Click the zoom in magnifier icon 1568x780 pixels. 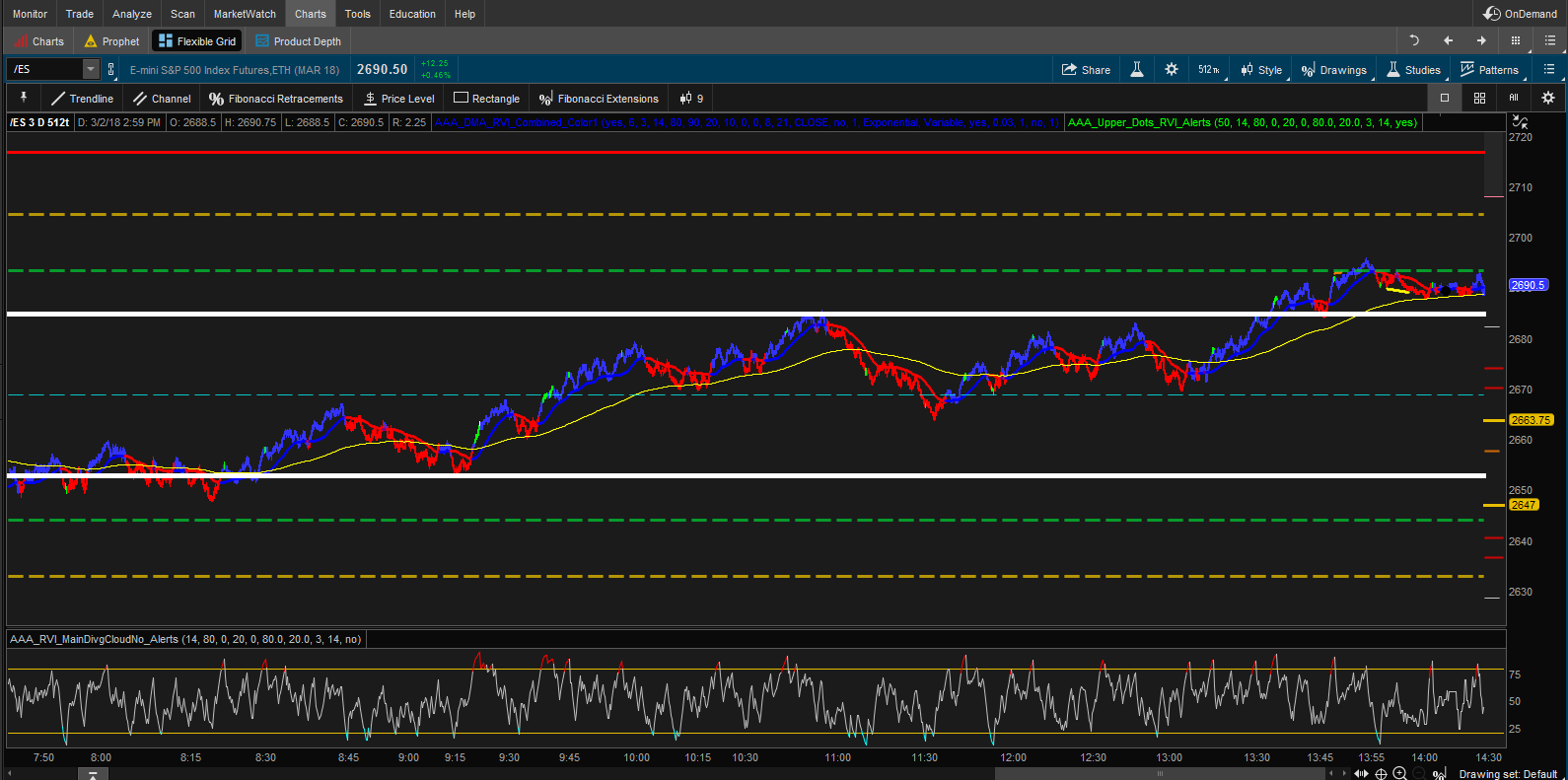pos(1399,773)
